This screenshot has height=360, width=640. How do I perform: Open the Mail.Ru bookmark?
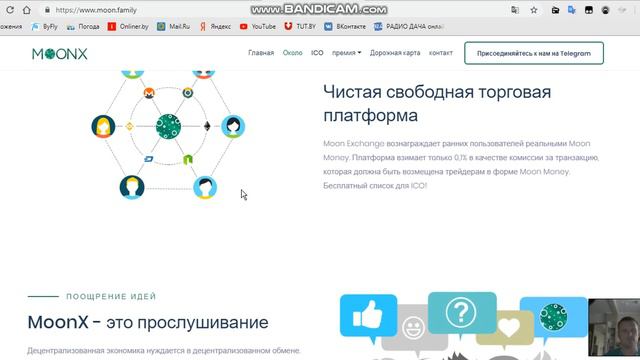(173, 27)
